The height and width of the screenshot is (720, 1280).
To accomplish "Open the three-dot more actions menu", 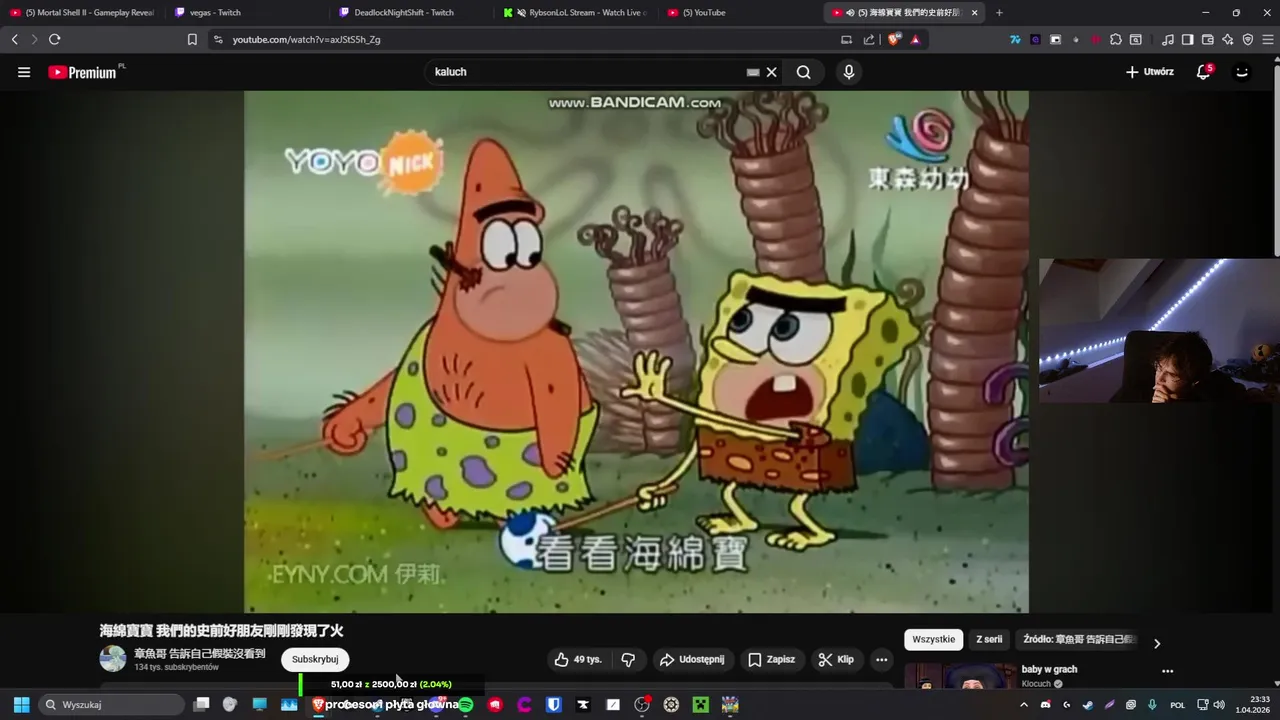I will point(881,660).
